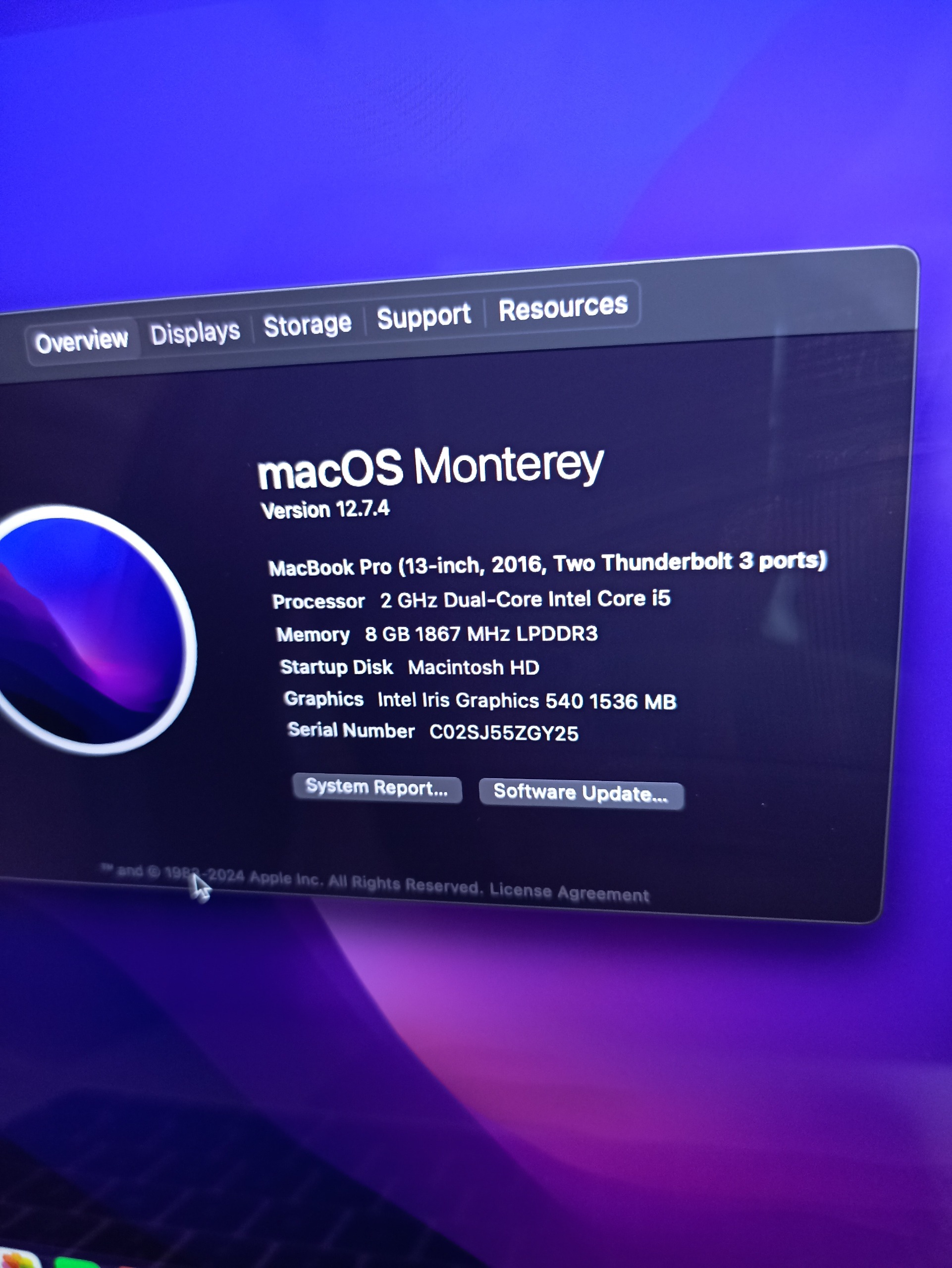952x1268 pixels.
Task: Open Software Update
Action: 581,794
